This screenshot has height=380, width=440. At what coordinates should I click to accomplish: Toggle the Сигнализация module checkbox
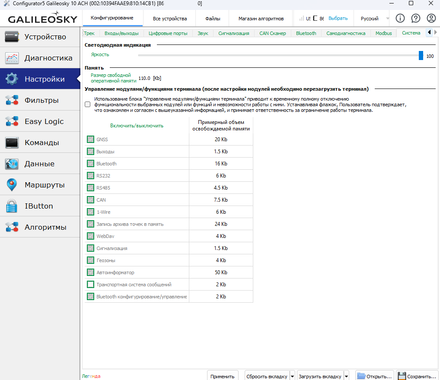tap(90, 248)
